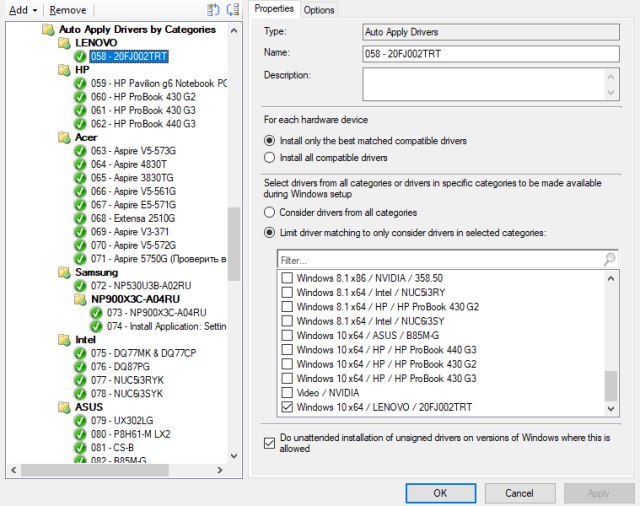Click green check icon of 072 - NP530U3B-A02RU
Viewport: 640px width, 506px height.
(x=80, y=286)
